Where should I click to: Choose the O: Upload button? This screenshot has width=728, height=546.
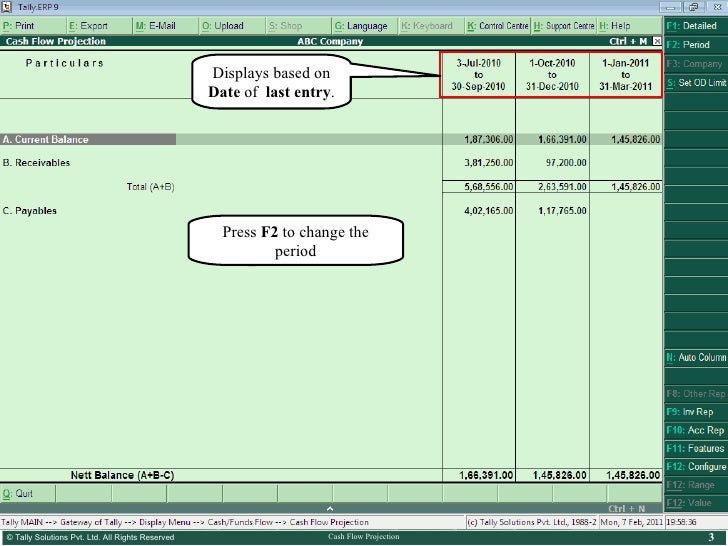pos(232,26)
